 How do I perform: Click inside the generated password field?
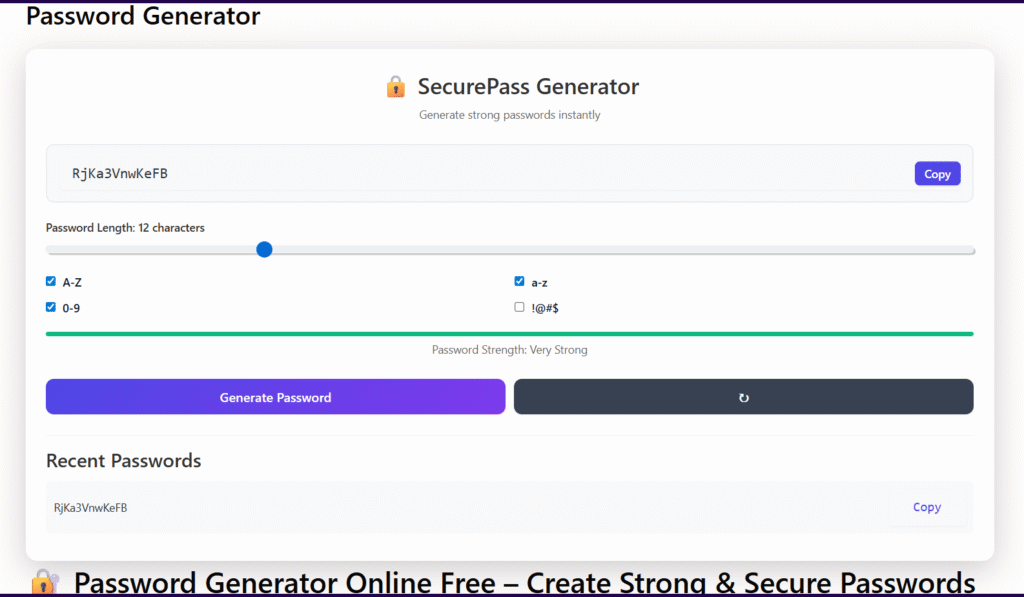[x=400, y=173]
